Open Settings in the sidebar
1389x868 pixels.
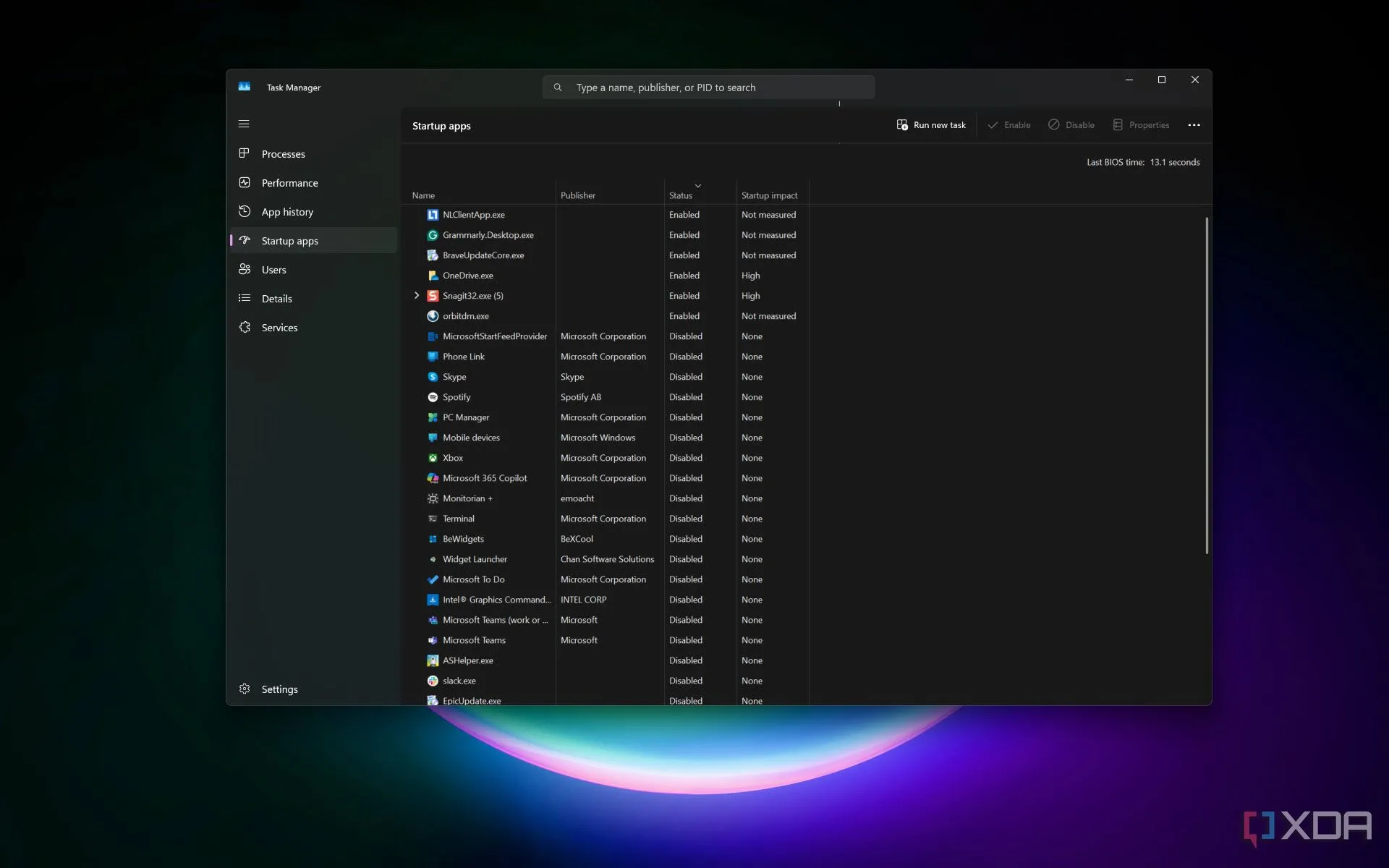(314, 689)
